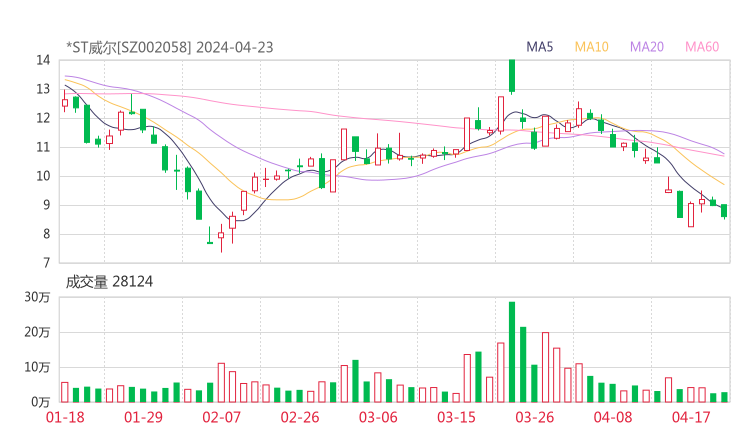740x440 pixels.
Task: Click the 01-18 date axis label
Action: point(65,417)
